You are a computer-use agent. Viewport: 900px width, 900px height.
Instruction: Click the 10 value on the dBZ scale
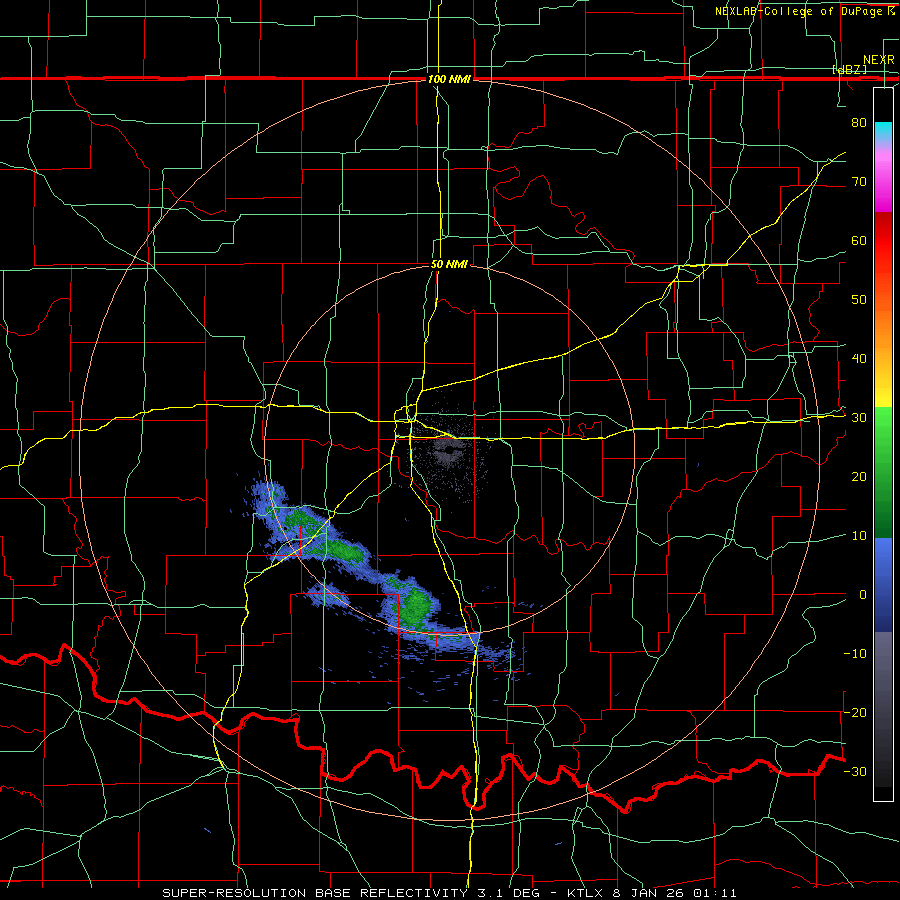tap(859, 536)
